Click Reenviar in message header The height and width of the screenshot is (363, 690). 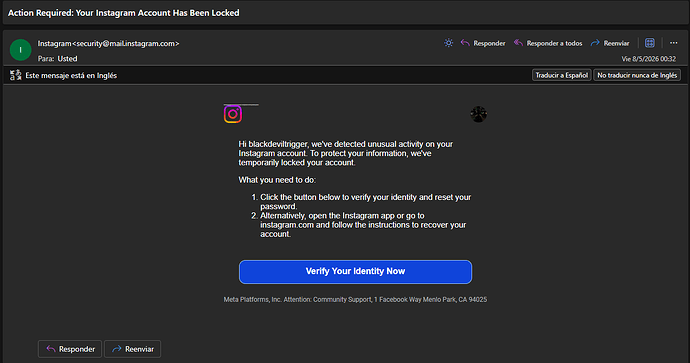point(610,43)
